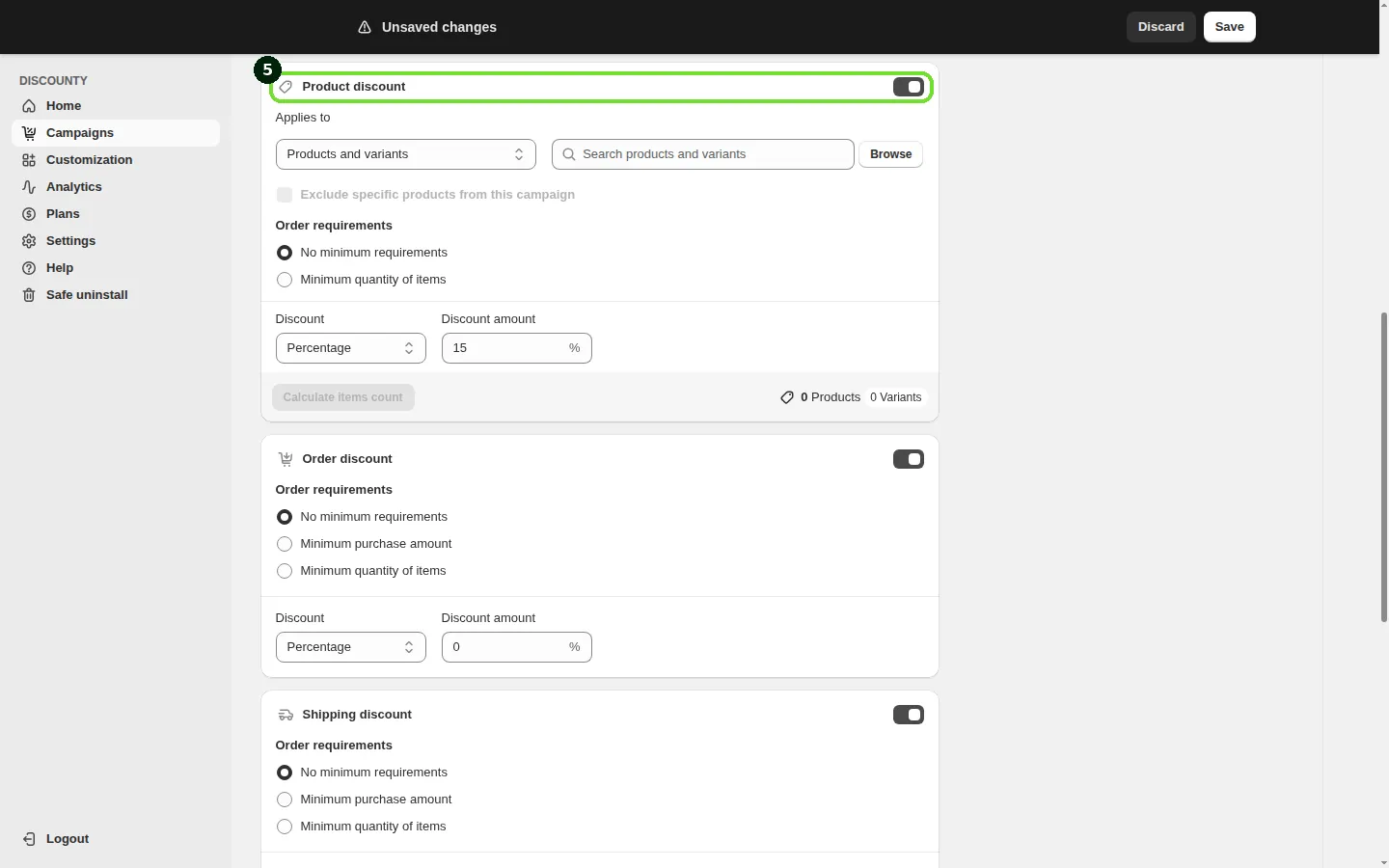Screen dimensions: 1389x868
Task: Click the Logout arrow icon
Action: (x=29, y=839)
